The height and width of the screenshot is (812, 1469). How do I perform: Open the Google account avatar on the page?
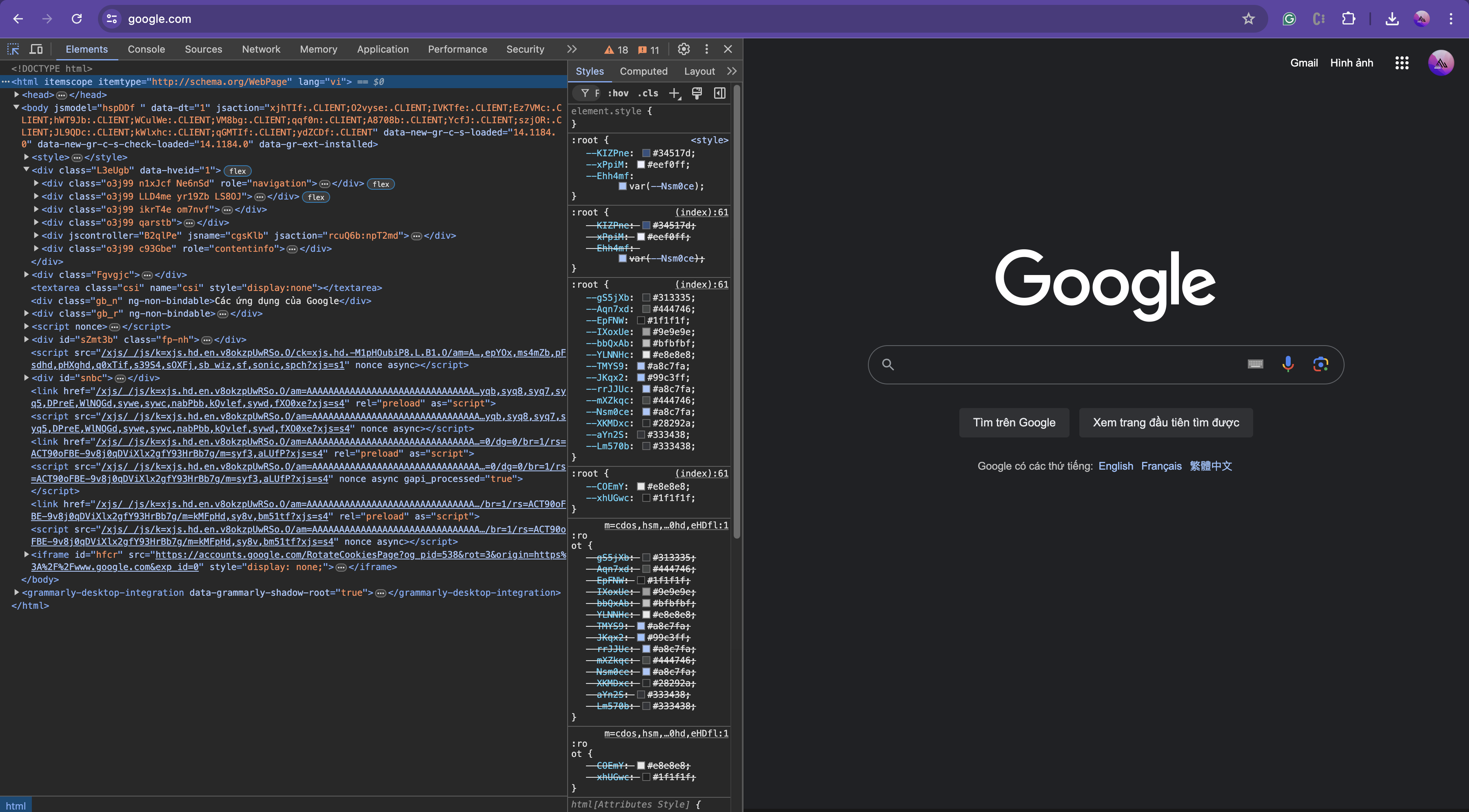coord(1440,63)
